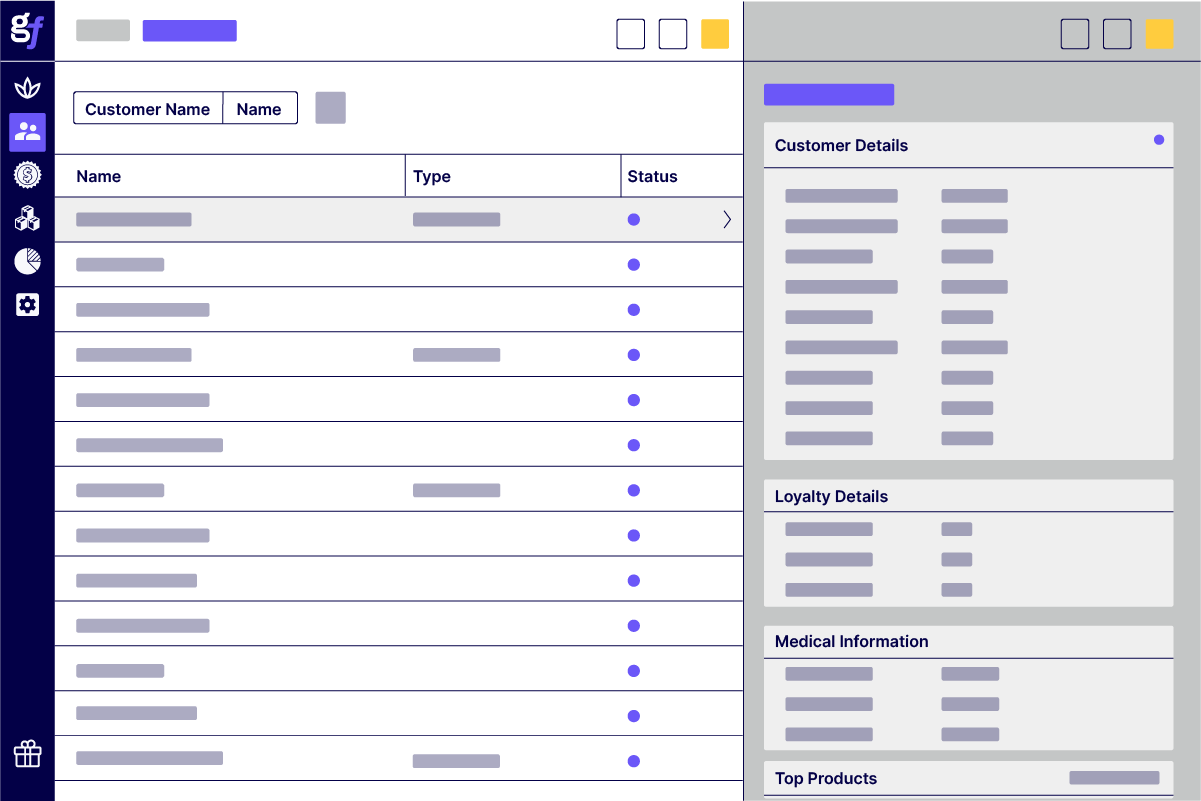Expand the highlighted row with the chevron arrow
Viewport: 1201px width, 801px height.
727,220
